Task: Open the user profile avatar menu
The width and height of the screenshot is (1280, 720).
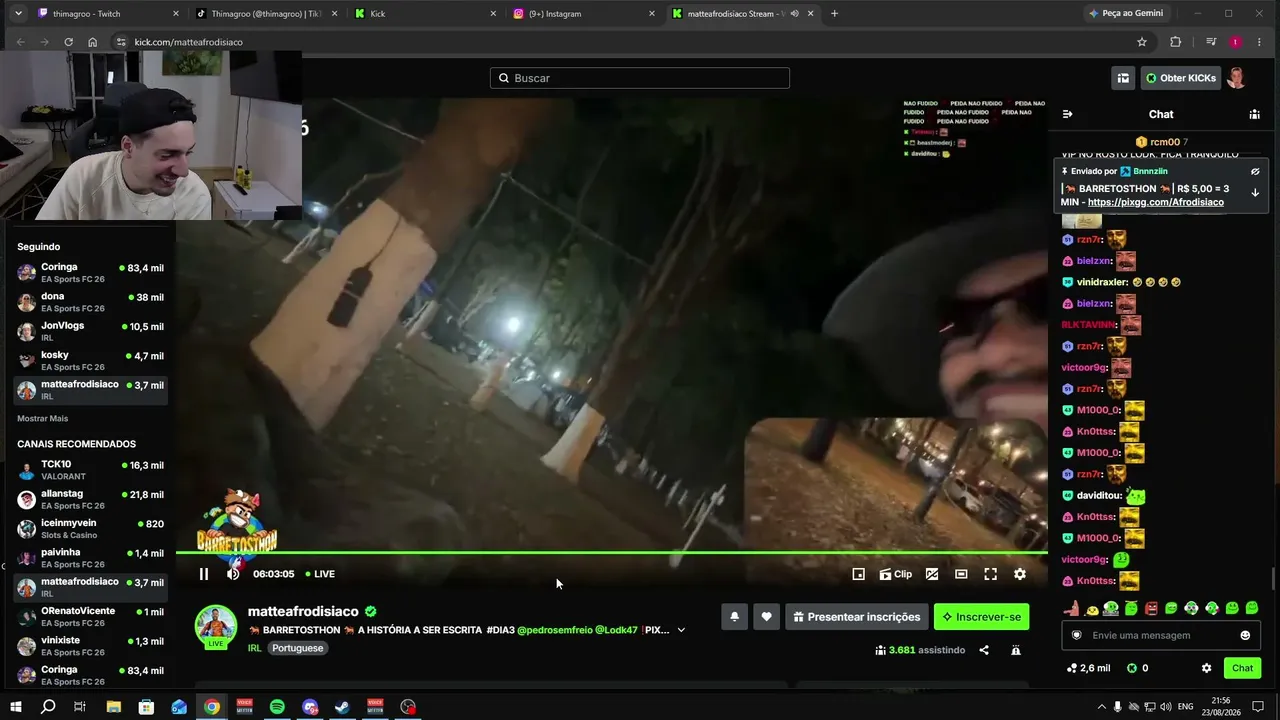Action: (1237, 78)
